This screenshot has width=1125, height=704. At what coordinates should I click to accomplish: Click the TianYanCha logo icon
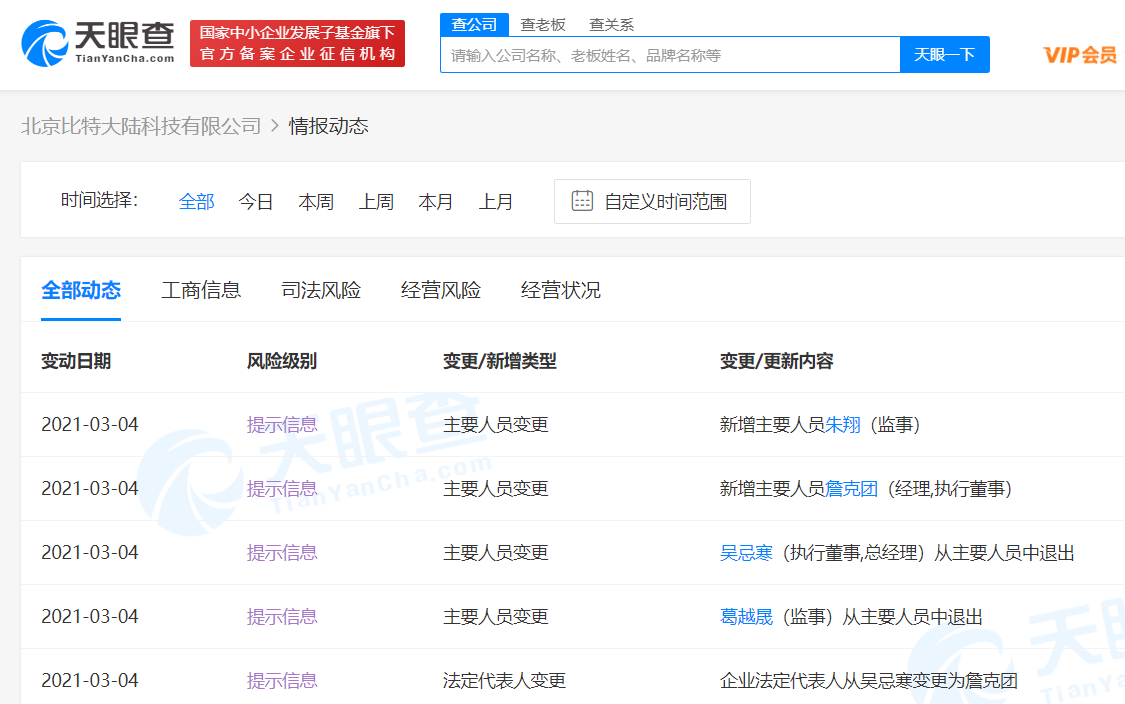[x=45, y=43]
